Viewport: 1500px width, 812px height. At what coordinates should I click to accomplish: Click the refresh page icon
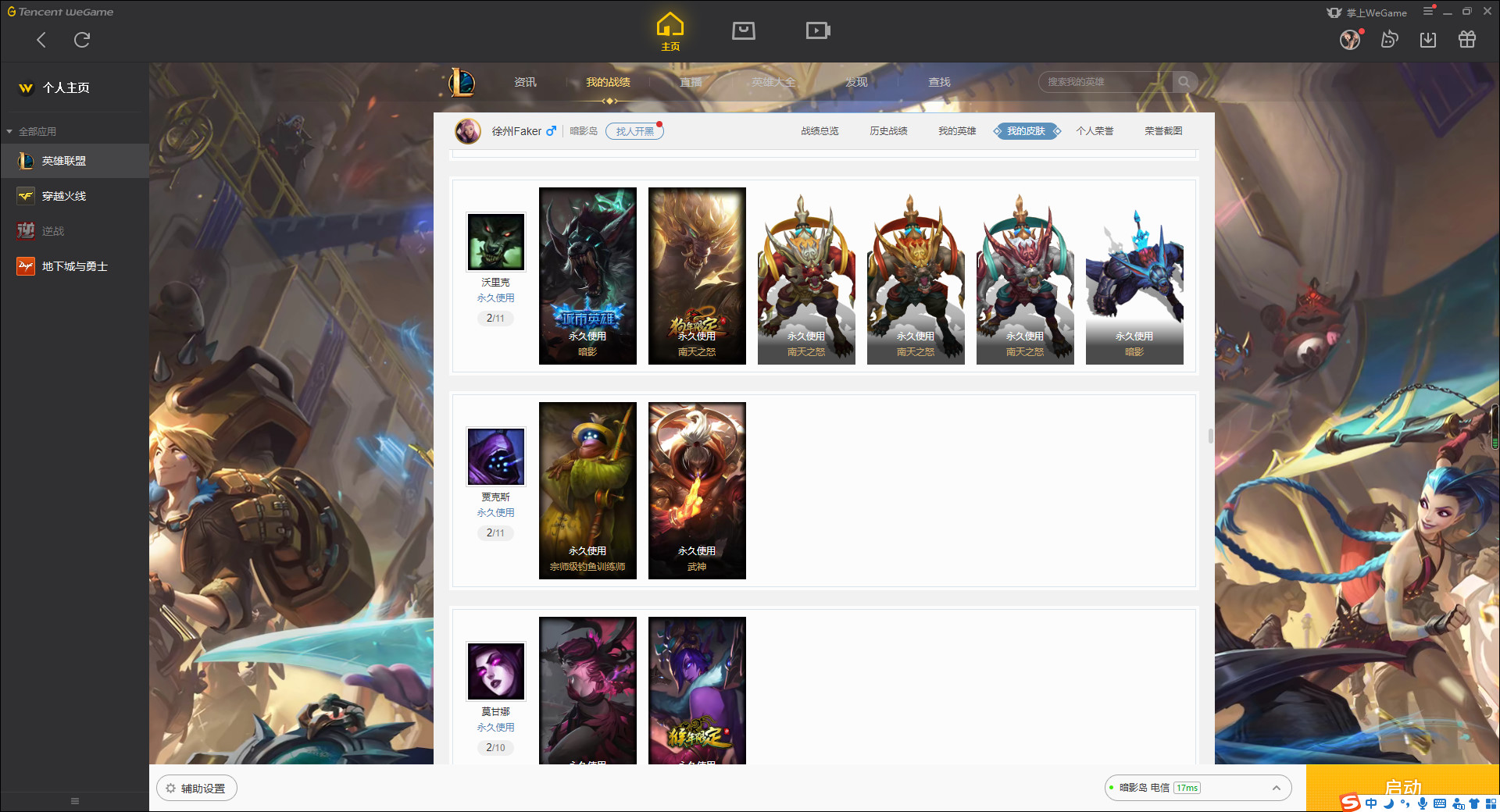tap(82, 40)
